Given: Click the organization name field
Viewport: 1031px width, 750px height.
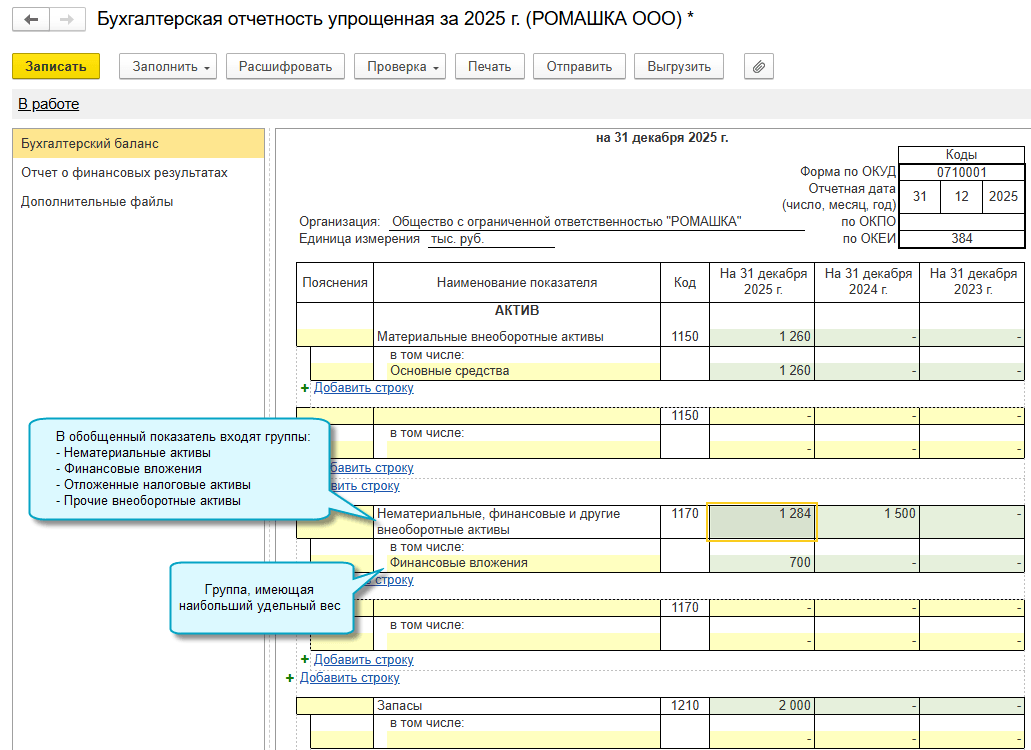Looking at the screenshot, I should [x=597, y=222].
